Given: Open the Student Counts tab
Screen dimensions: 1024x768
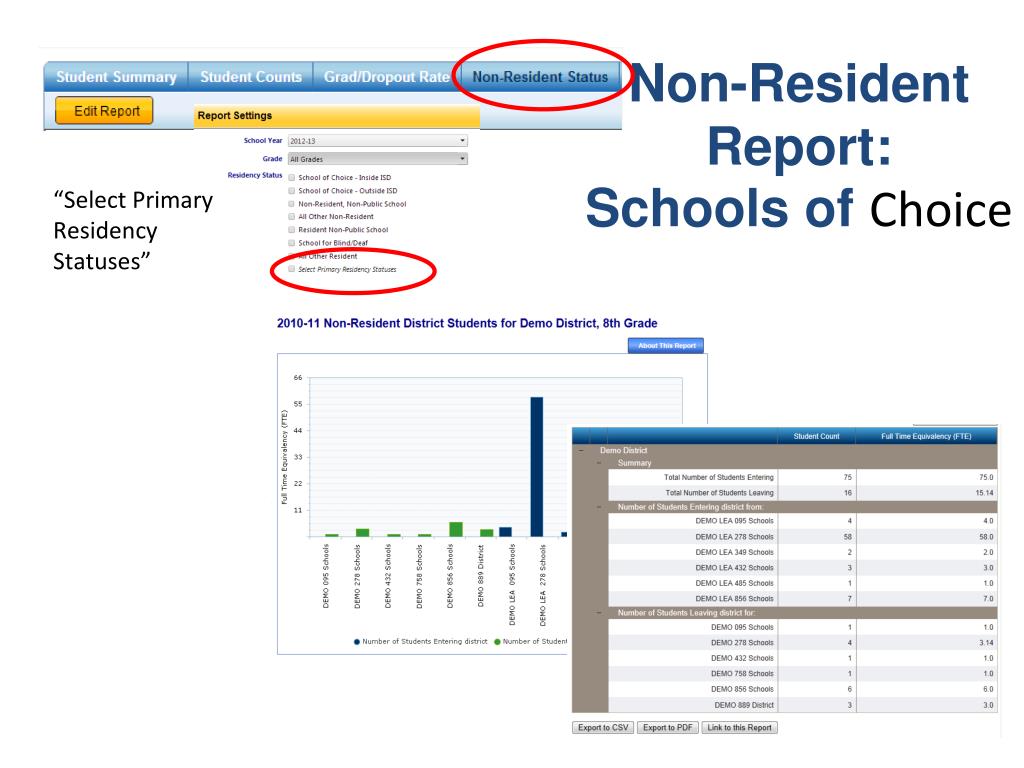Looking at the screenshot, I should [251, 76].
